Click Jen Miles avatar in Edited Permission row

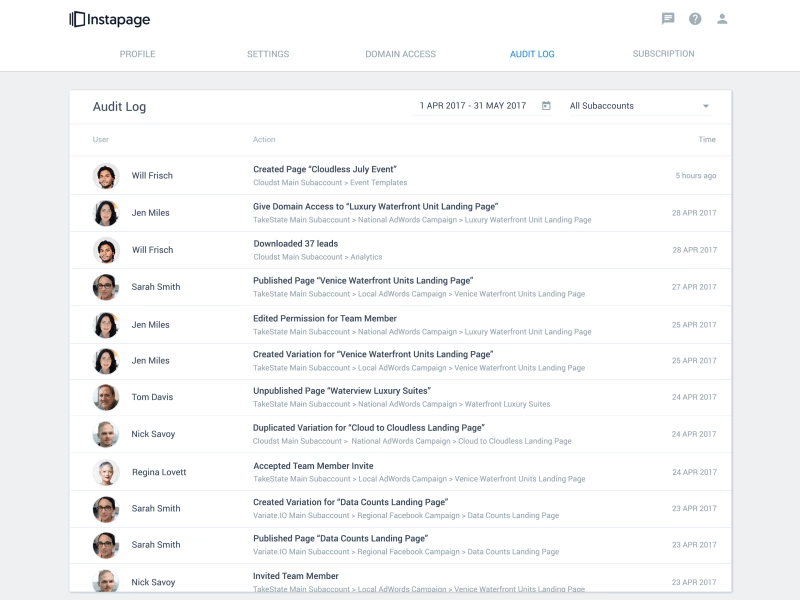pos(106,325)
